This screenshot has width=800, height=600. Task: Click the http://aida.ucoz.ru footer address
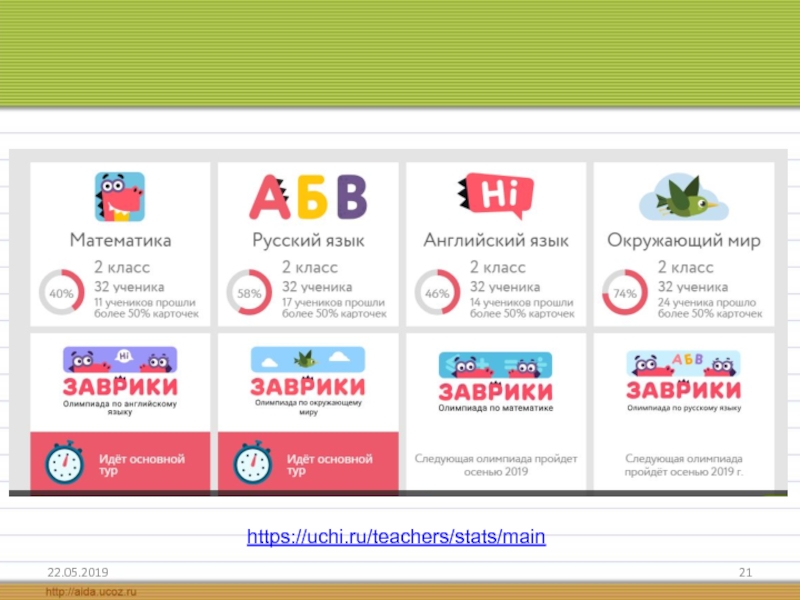pyautogui.click(x=91, y=592)
